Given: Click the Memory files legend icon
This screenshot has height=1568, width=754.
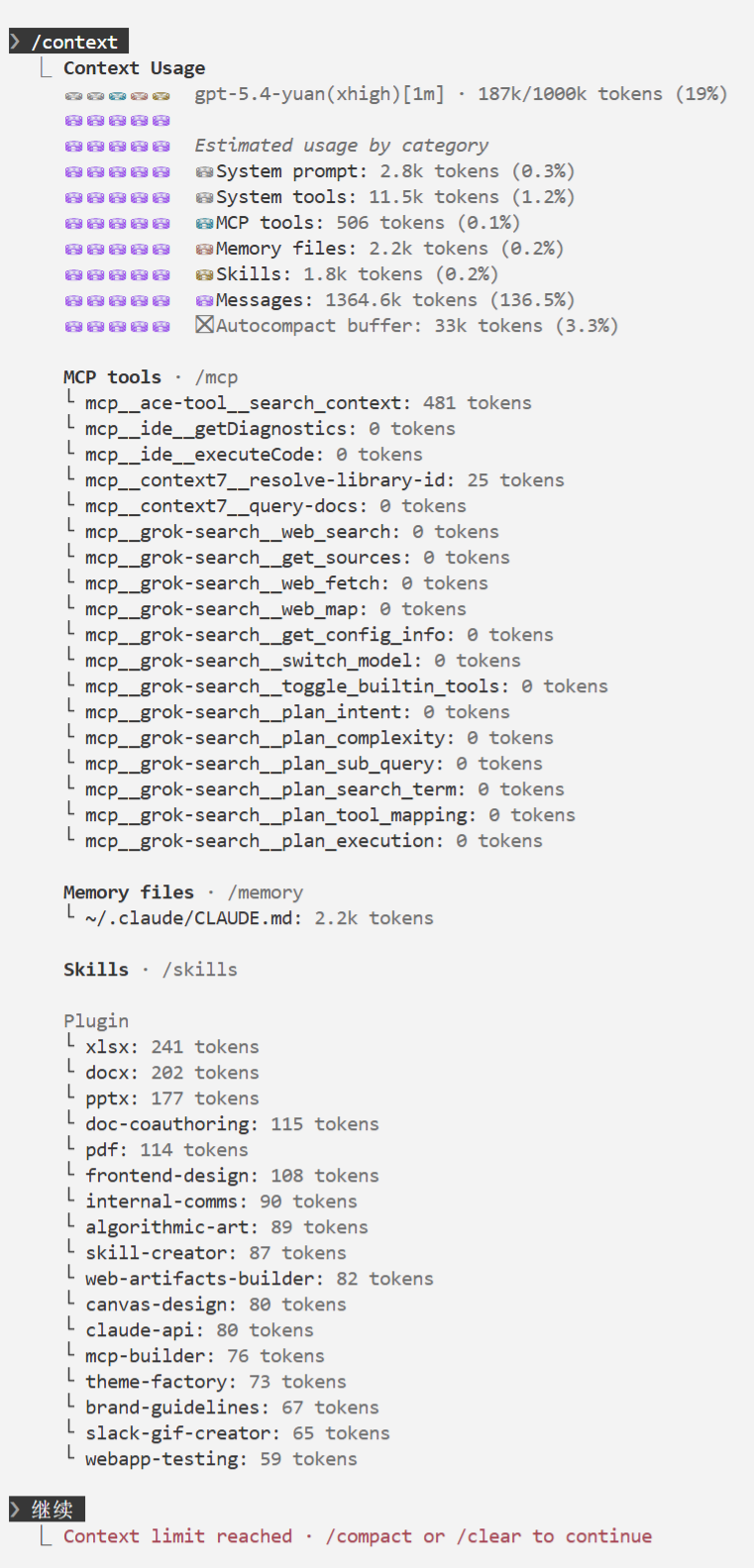Looking at the screenshot, I should point(204,249).
